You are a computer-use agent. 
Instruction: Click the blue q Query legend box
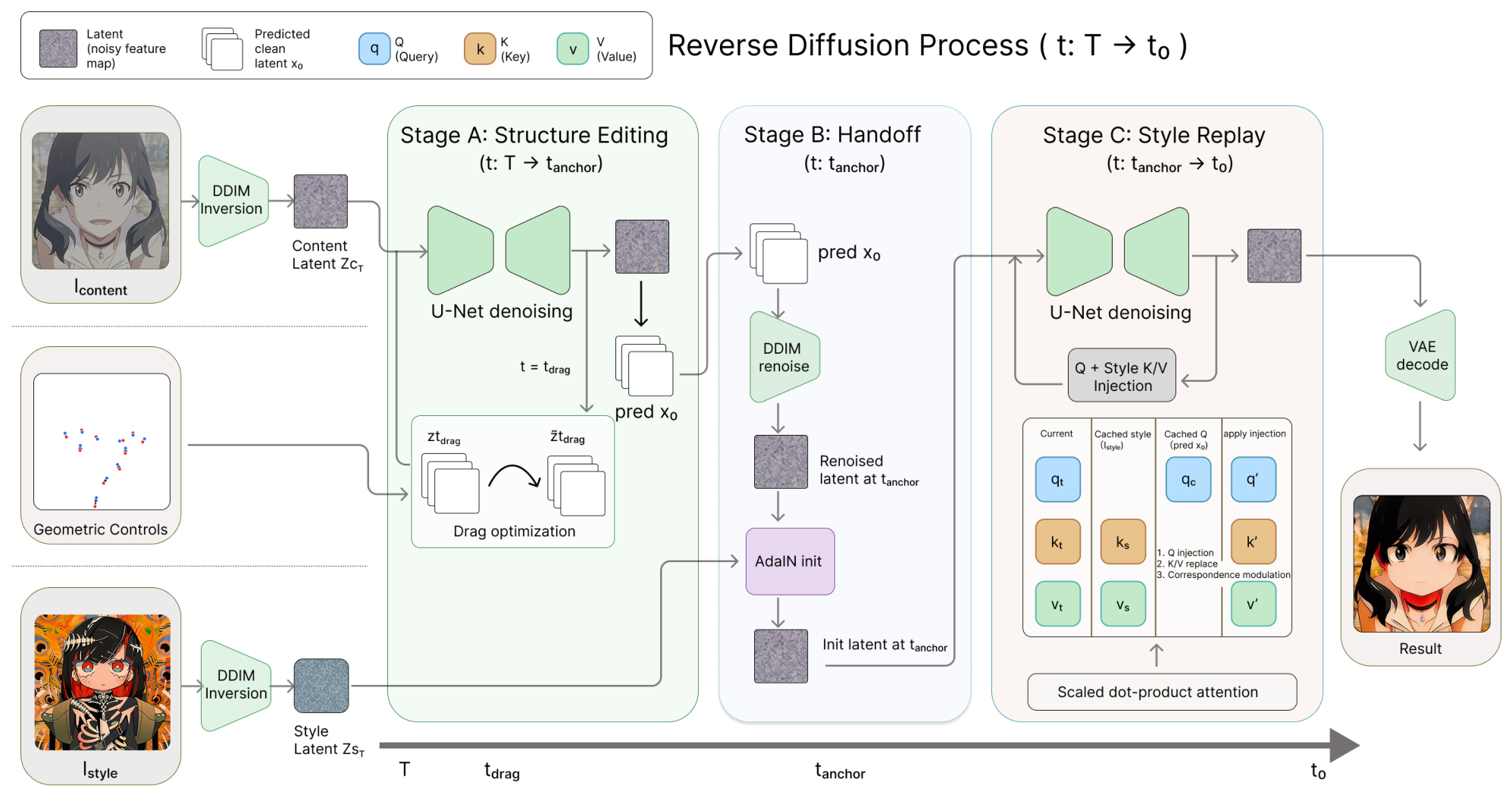(374, 48)
